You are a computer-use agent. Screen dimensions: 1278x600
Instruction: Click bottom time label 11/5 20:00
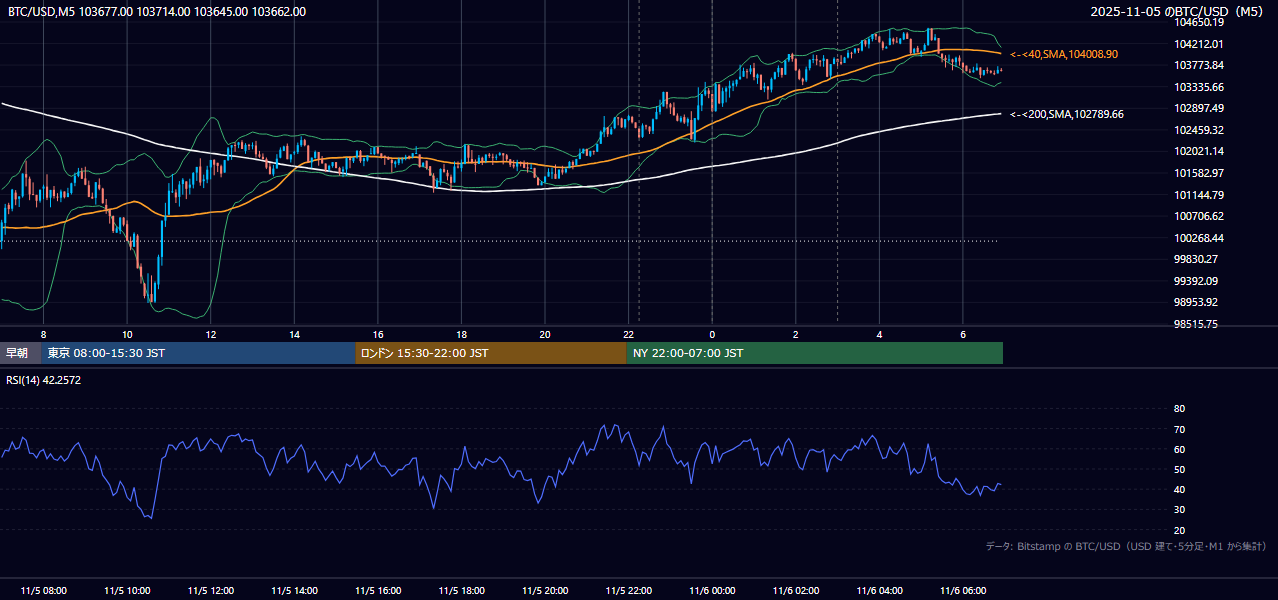click(545, 590)
